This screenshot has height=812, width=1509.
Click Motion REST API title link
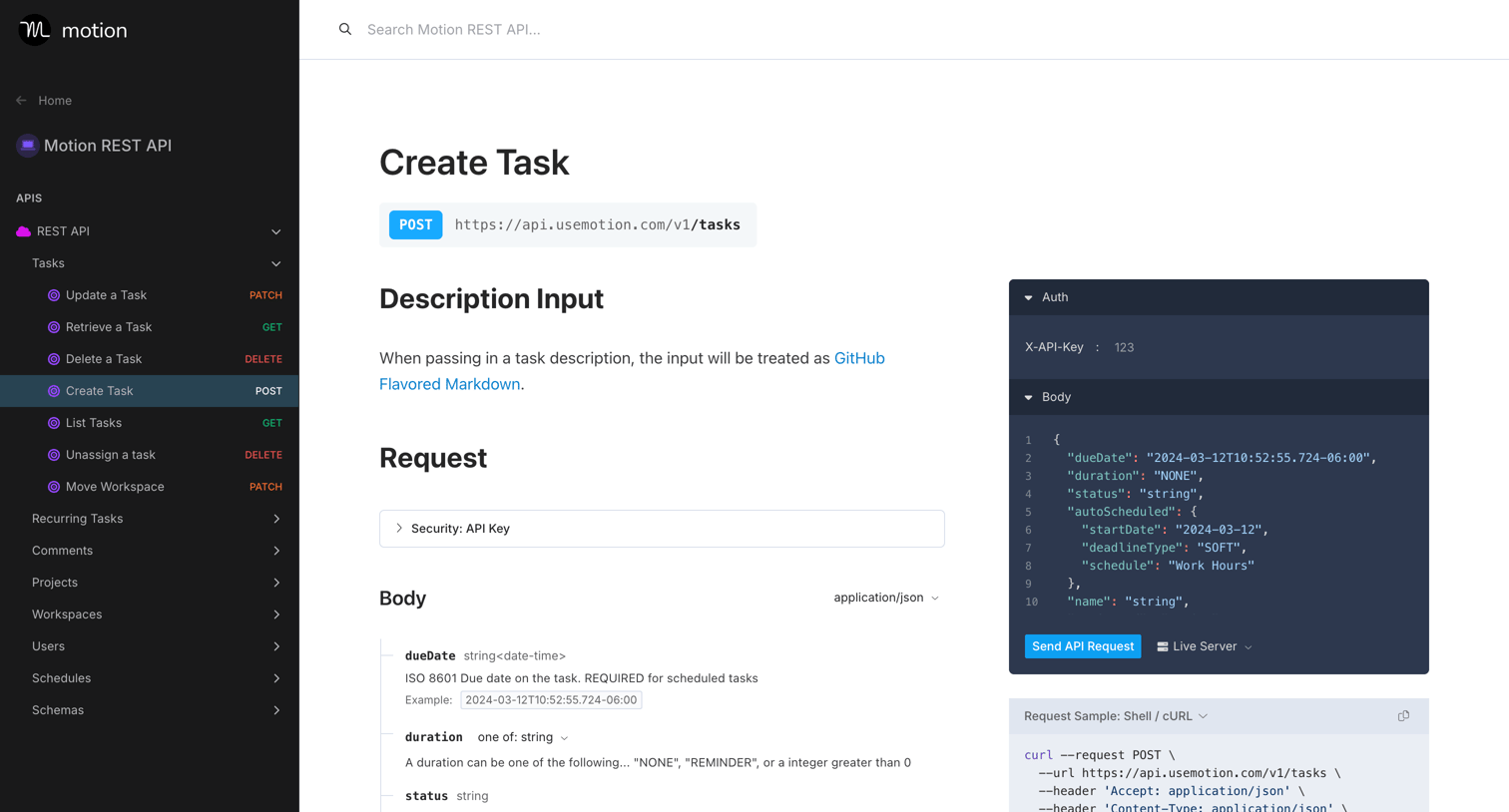pos(108,146)
